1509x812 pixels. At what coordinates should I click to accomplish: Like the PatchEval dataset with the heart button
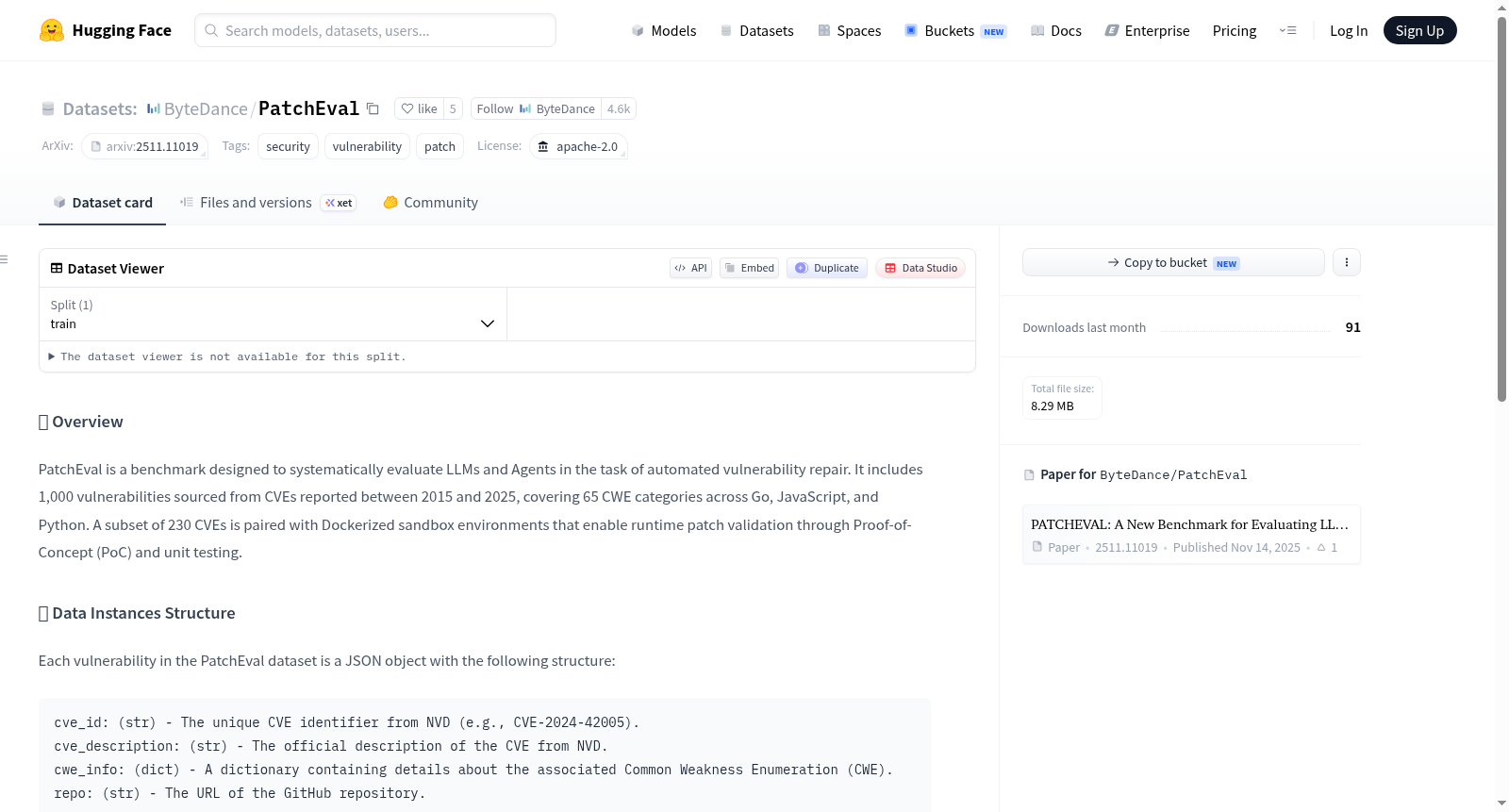pos(419,108)
